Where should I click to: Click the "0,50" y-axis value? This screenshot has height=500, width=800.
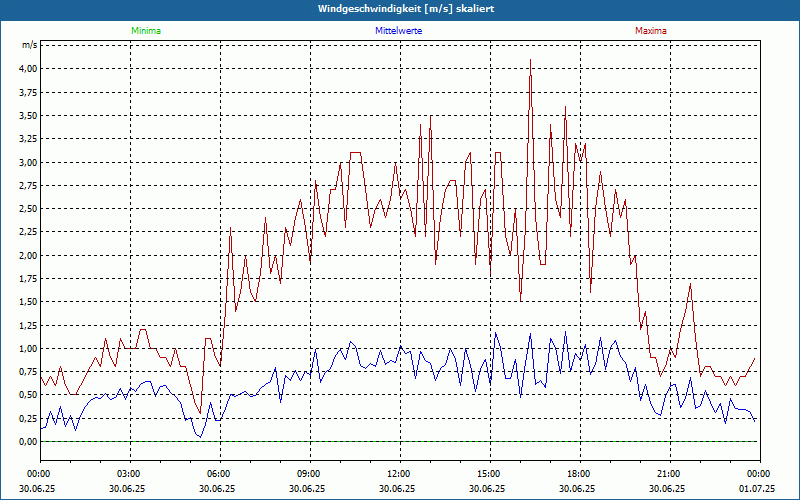(x=28, y=395)
